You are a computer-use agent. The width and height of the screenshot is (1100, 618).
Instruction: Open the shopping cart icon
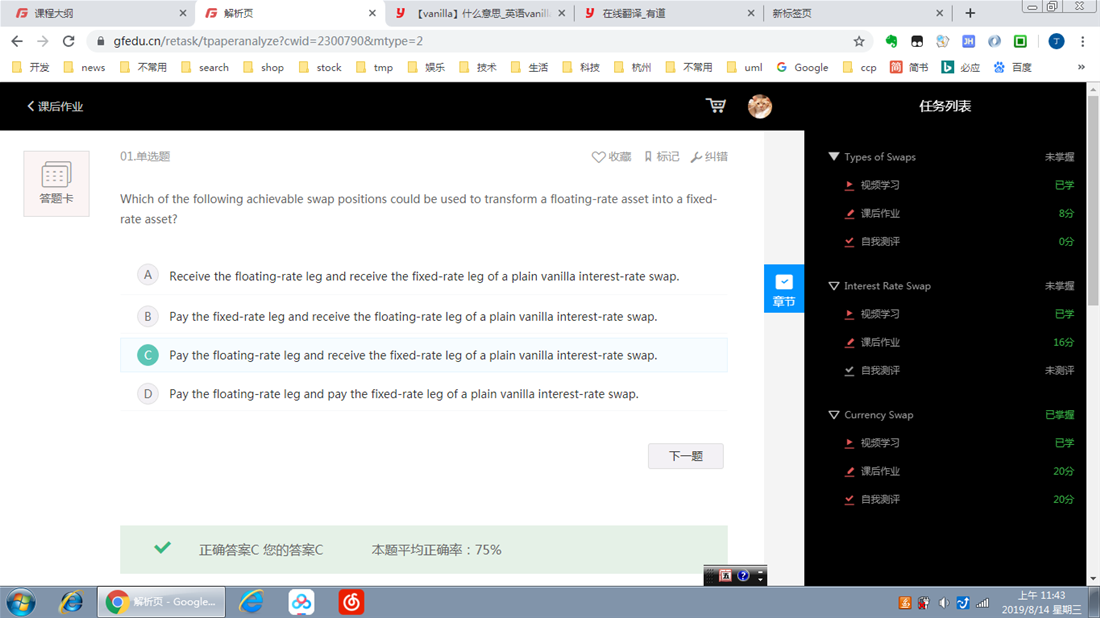(716, 106)
